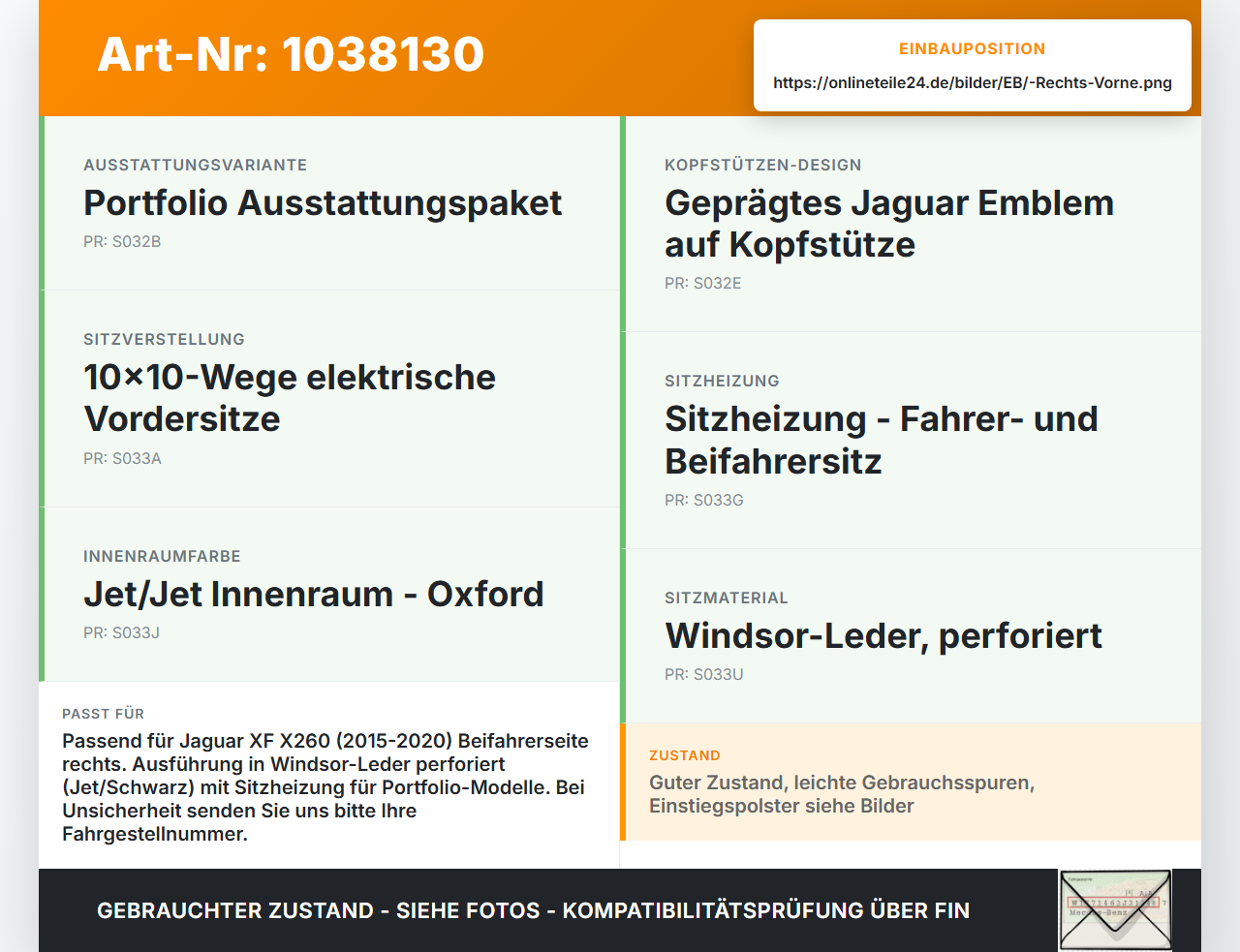
Task: Click the PR: S032E code
Action: (703, 284)
